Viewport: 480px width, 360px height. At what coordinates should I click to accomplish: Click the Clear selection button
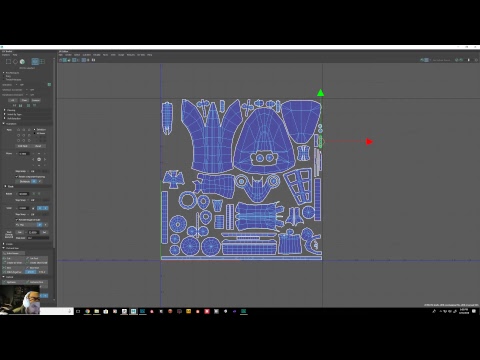coord(24,100)
